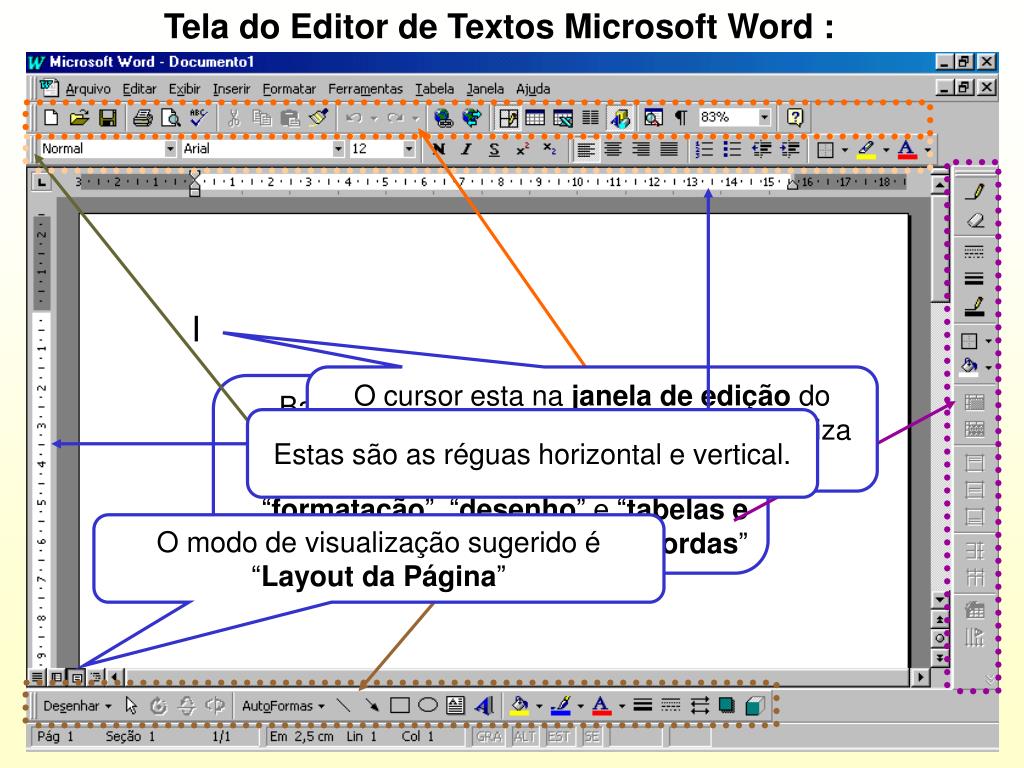Toggle subscript formatting
Image resolution: width=1024 pixels, height=768 pixels.
tap(550, 150)
